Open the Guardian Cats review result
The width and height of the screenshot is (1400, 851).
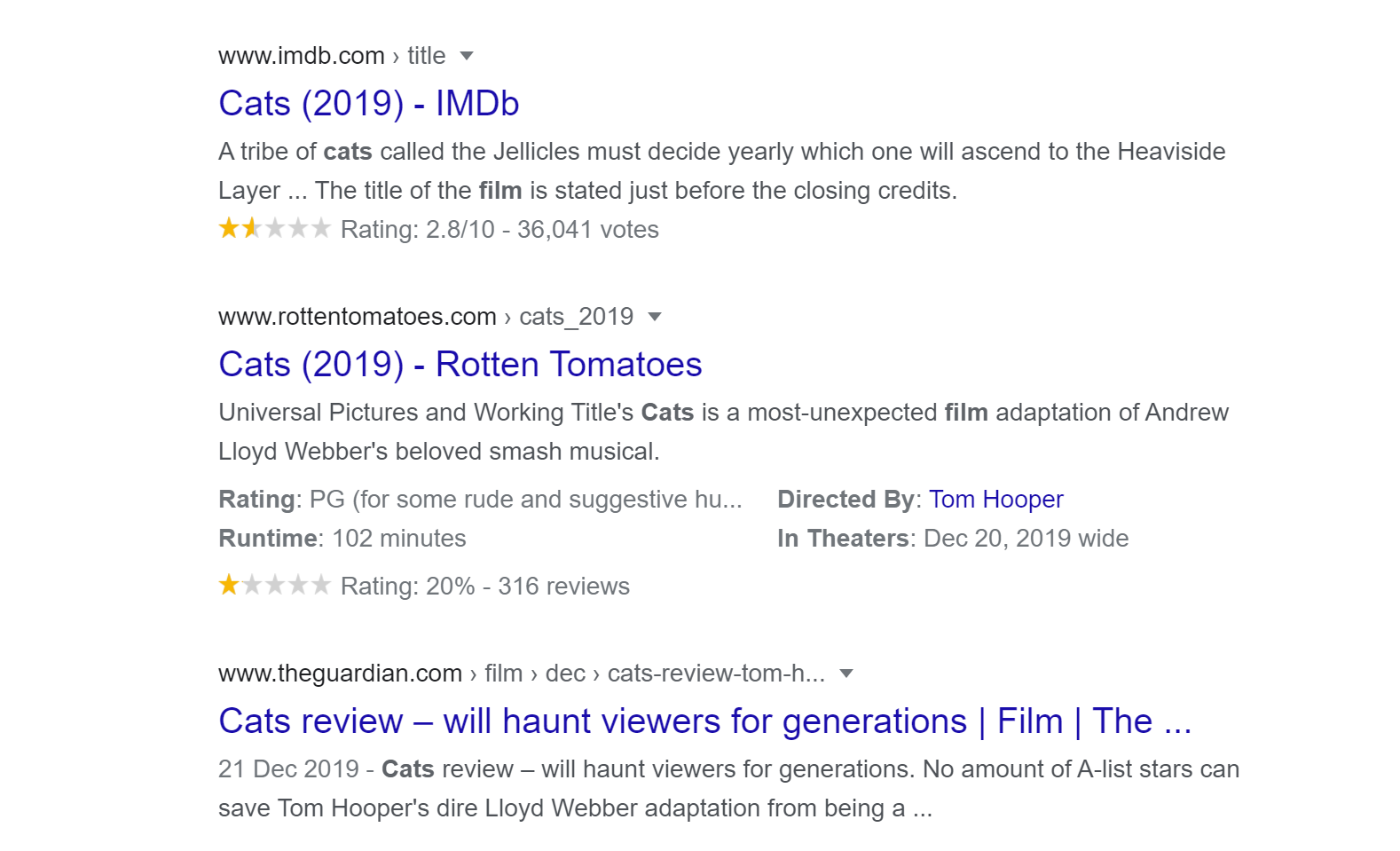[704, 721]
